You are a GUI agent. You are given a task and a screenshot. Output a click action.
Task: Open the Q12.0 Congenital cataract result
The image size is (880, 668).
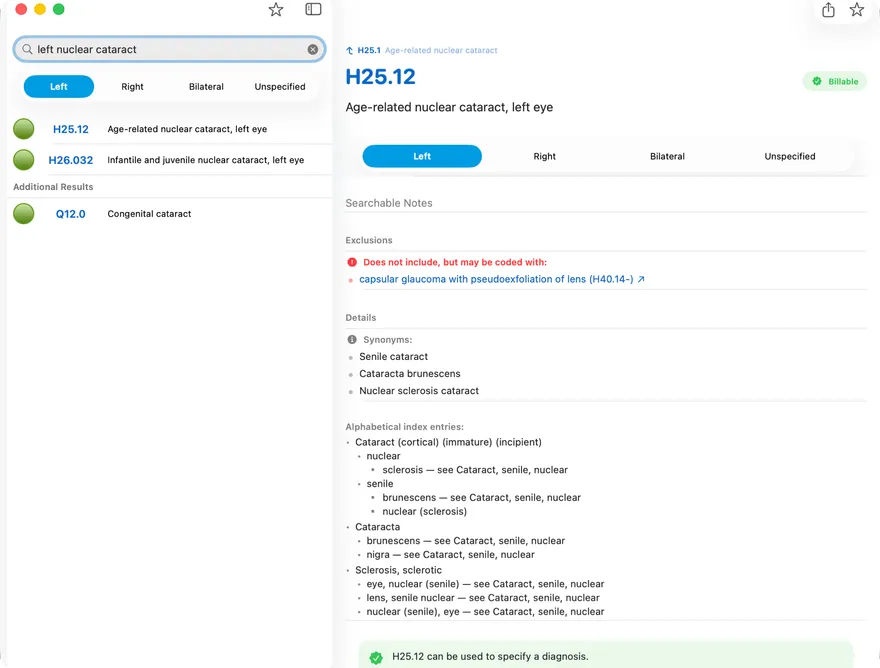click(x=169, y=214)
